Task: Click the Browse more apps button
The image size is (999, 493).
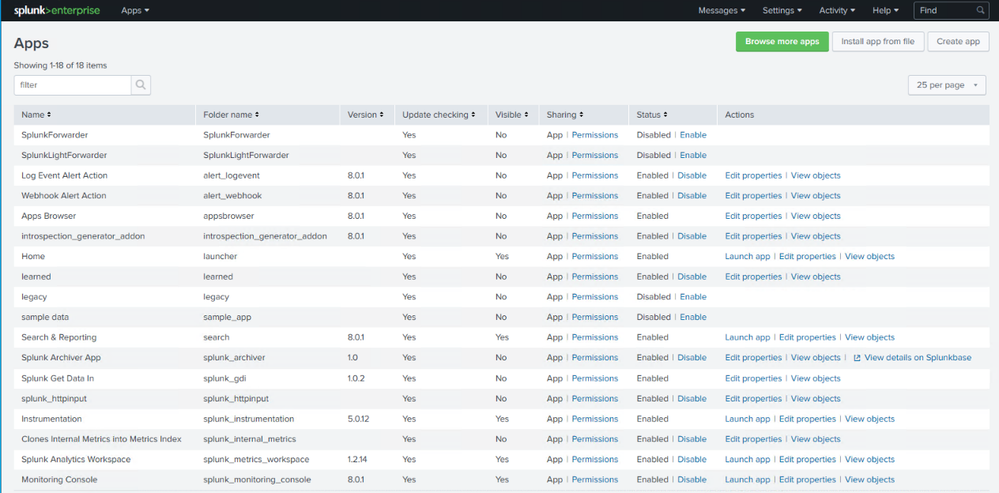Action: coord(782,41)
